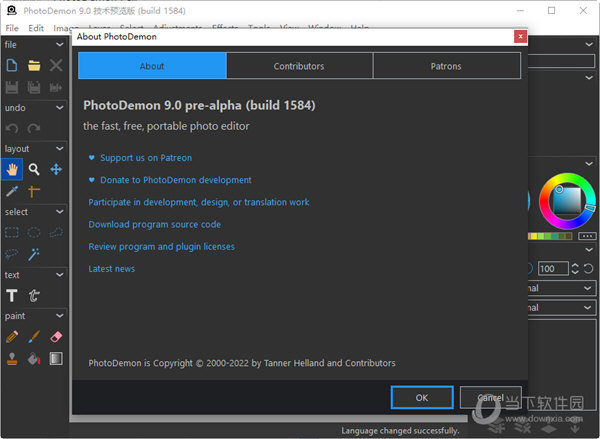The height and width of the screenshot is (439, 600).
Task: Click the Save copy icon
Action: (x=34, y=88)
